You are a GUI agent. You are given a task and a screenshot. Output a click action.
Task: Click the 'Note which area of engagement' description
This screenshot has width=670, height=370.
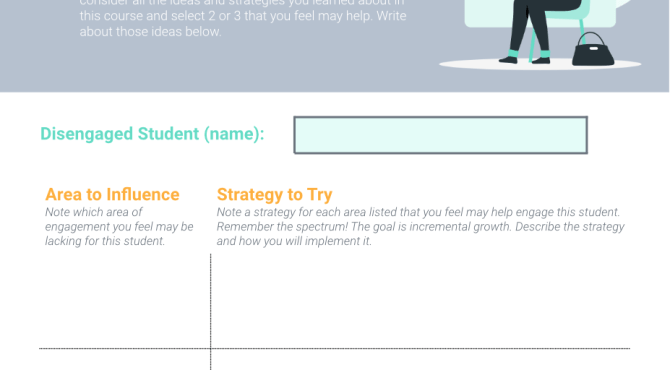coord(119,226)
